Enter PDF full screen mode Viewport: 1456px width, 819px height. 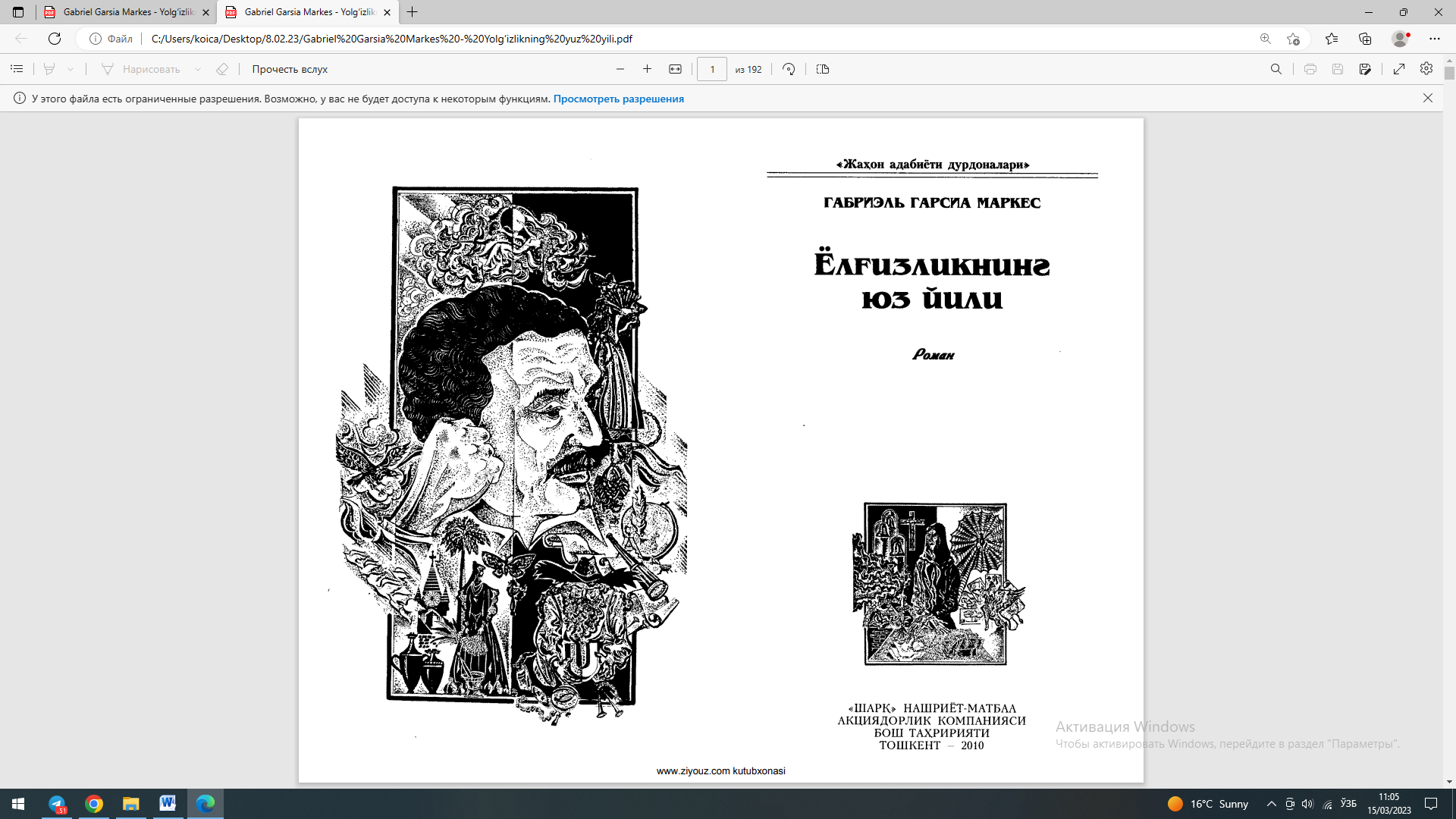tap(1399, 69)
